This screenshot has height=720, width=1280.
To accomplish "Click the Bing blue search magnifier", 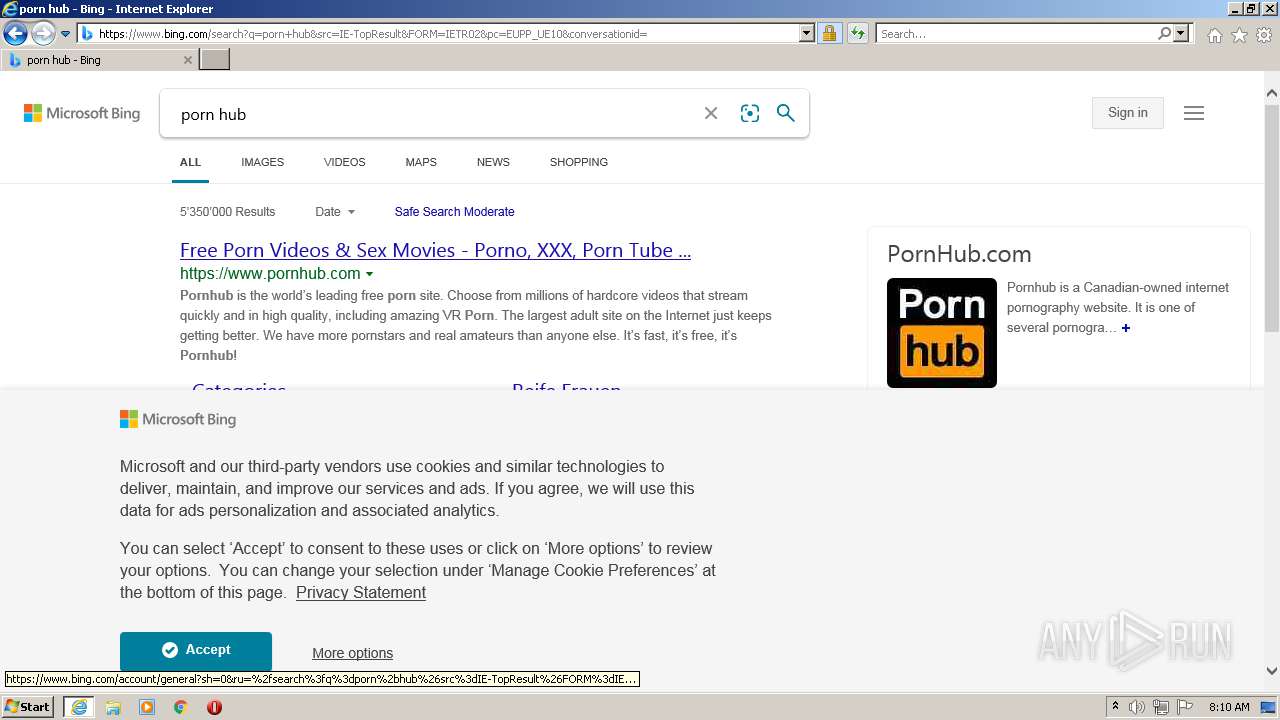I will [x=786, y=113].
